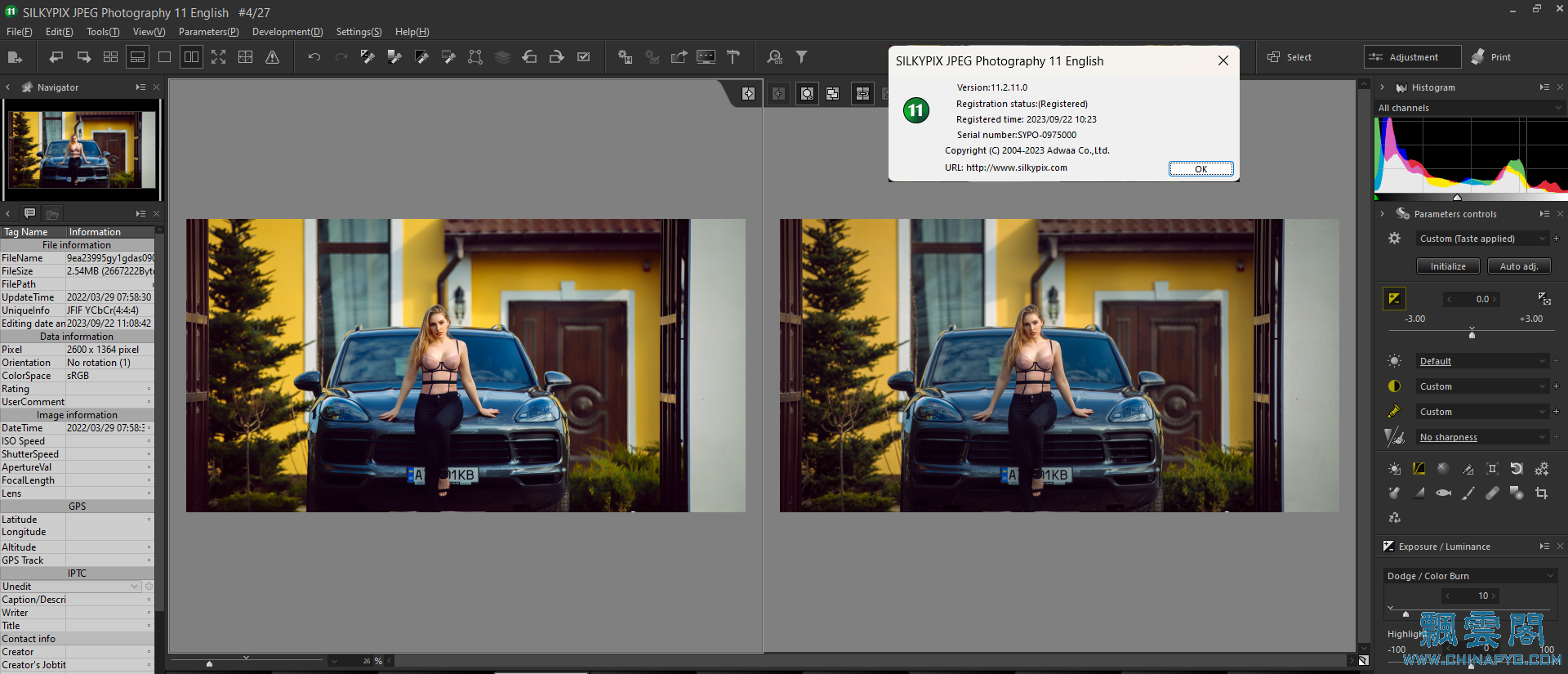Open the search magnifier icon in the toolbar
1568x674 pixels.
click(x=774, y=57)
